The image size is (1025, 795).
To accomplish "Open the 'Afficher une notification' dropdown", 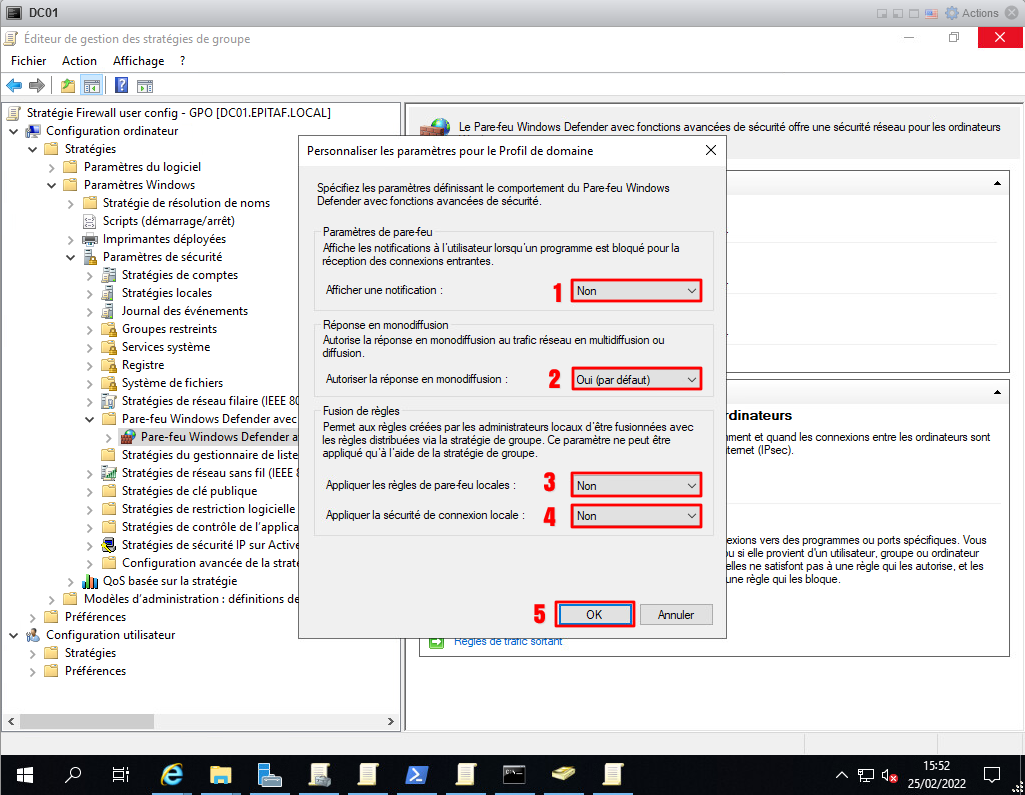I will [x=636, y=290].
